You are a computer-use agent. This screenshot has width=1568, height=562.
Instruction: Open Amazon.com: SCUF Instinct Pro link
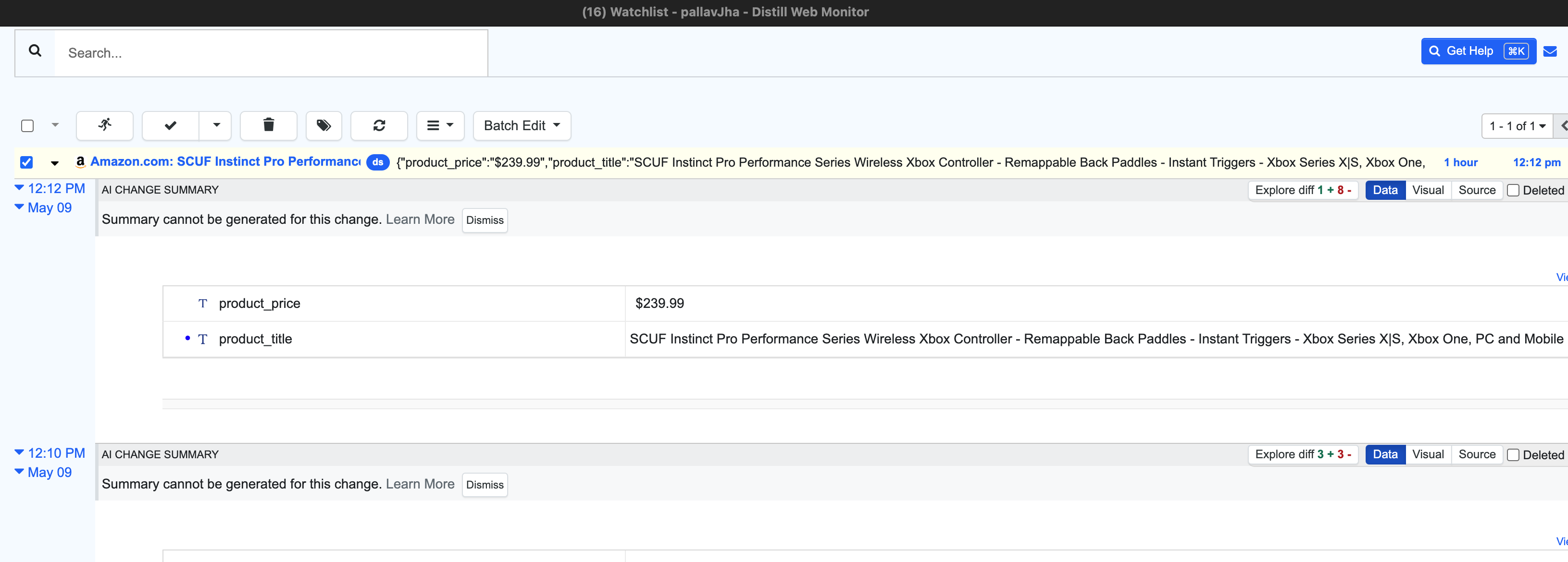[225, 162]
